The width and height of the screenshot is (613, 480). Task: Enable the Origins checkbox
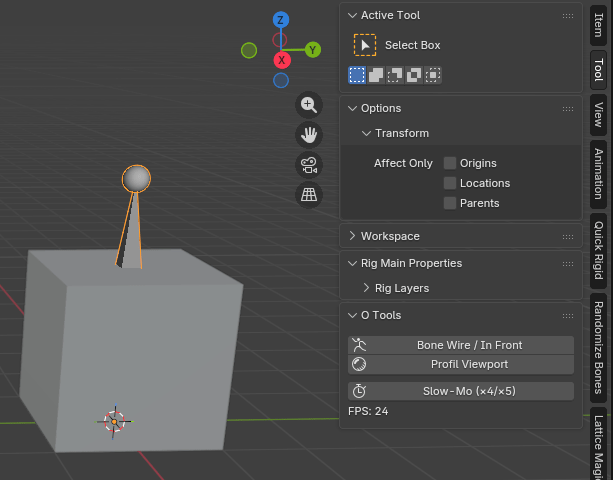(x=450, y=163)
